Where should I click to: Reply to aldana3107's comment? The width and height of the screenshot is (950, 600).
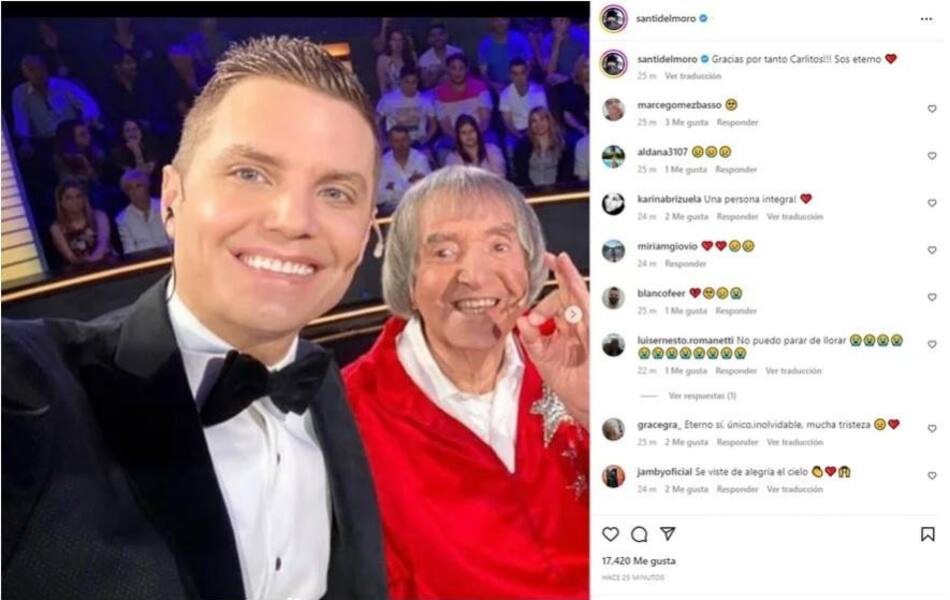point(736,170)
